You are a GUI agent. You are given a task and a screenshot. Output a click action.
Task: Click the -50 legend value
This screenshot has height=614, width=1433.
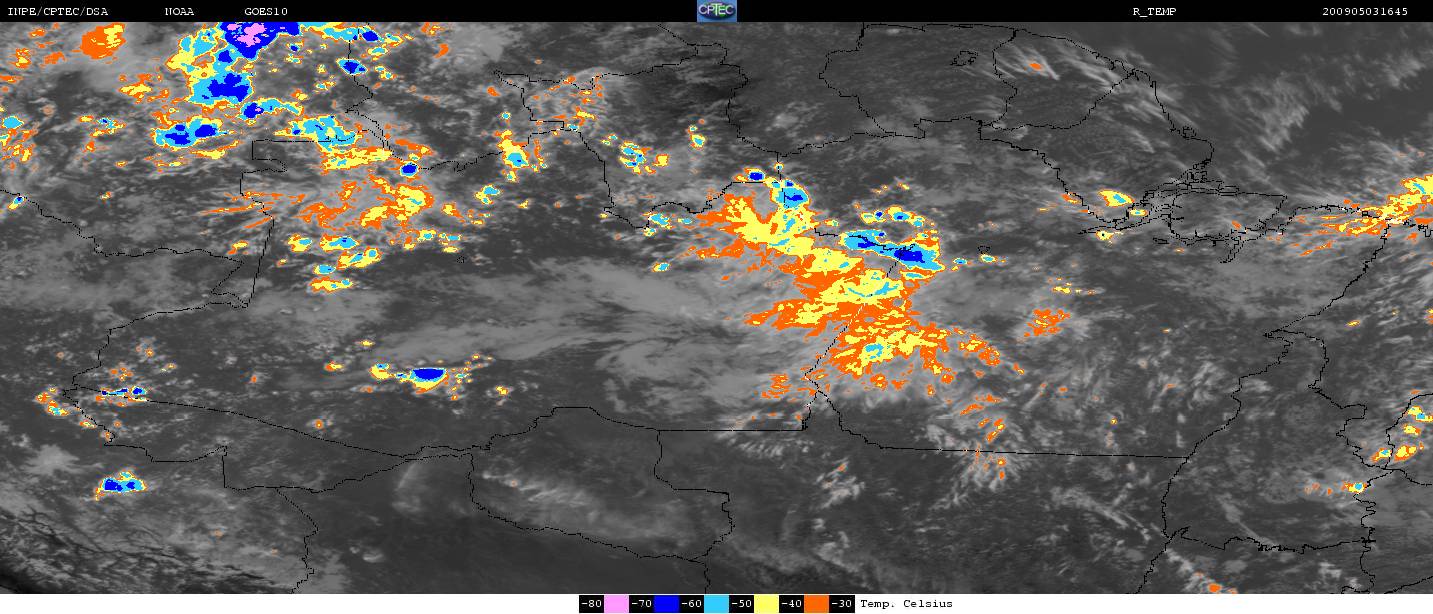[741, 604]
